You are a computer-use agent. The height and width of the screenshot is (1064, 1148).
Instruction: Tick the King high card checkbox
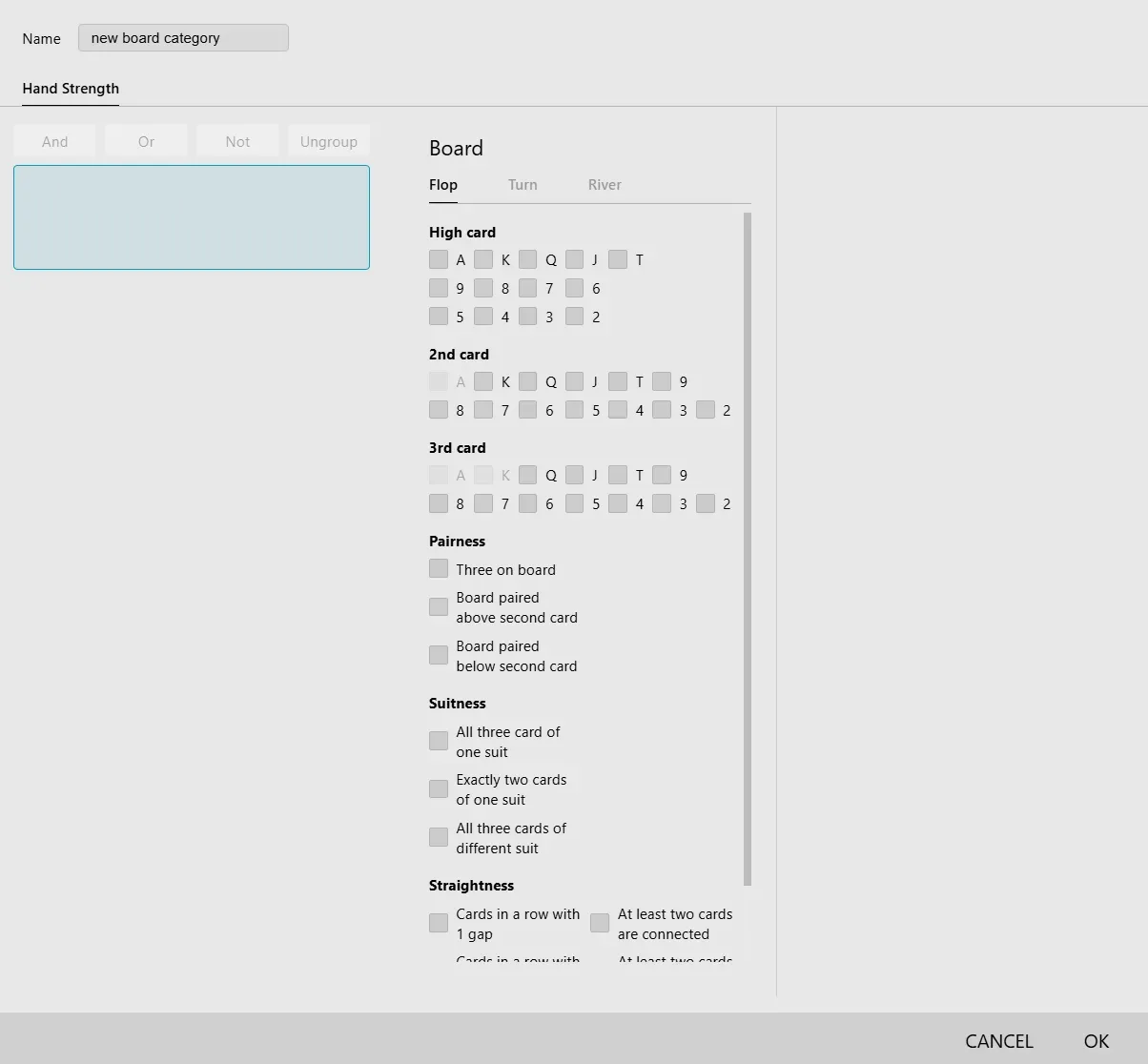point(483,259)
